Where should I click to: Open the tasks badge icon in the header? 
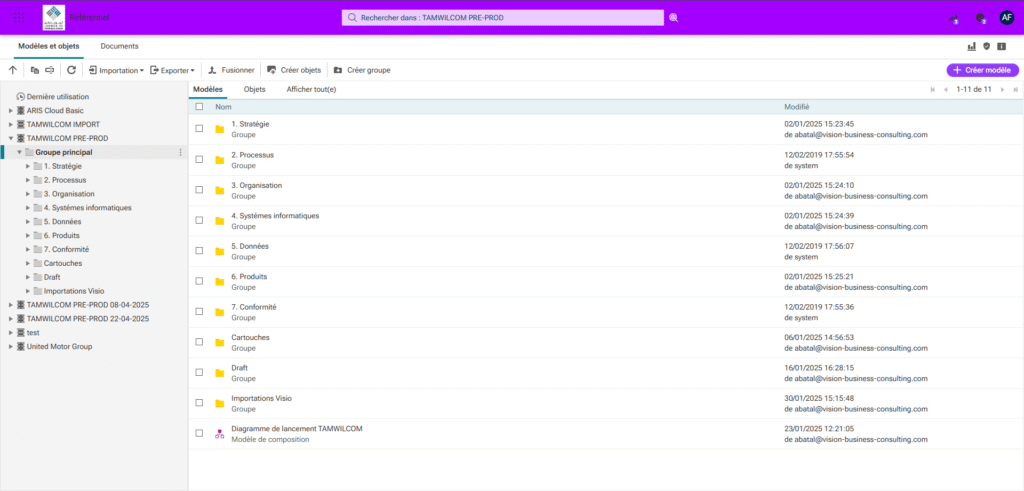coord(980,18)
